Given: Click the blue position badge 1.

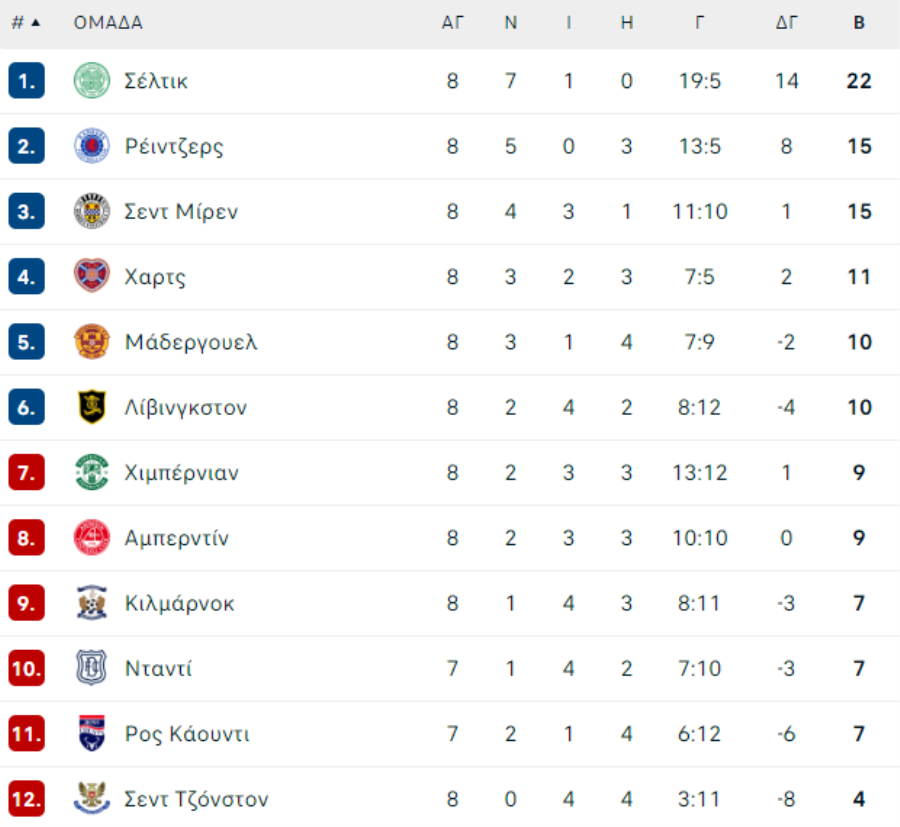Looking at the screenshot, I should (x=26, y=81).
